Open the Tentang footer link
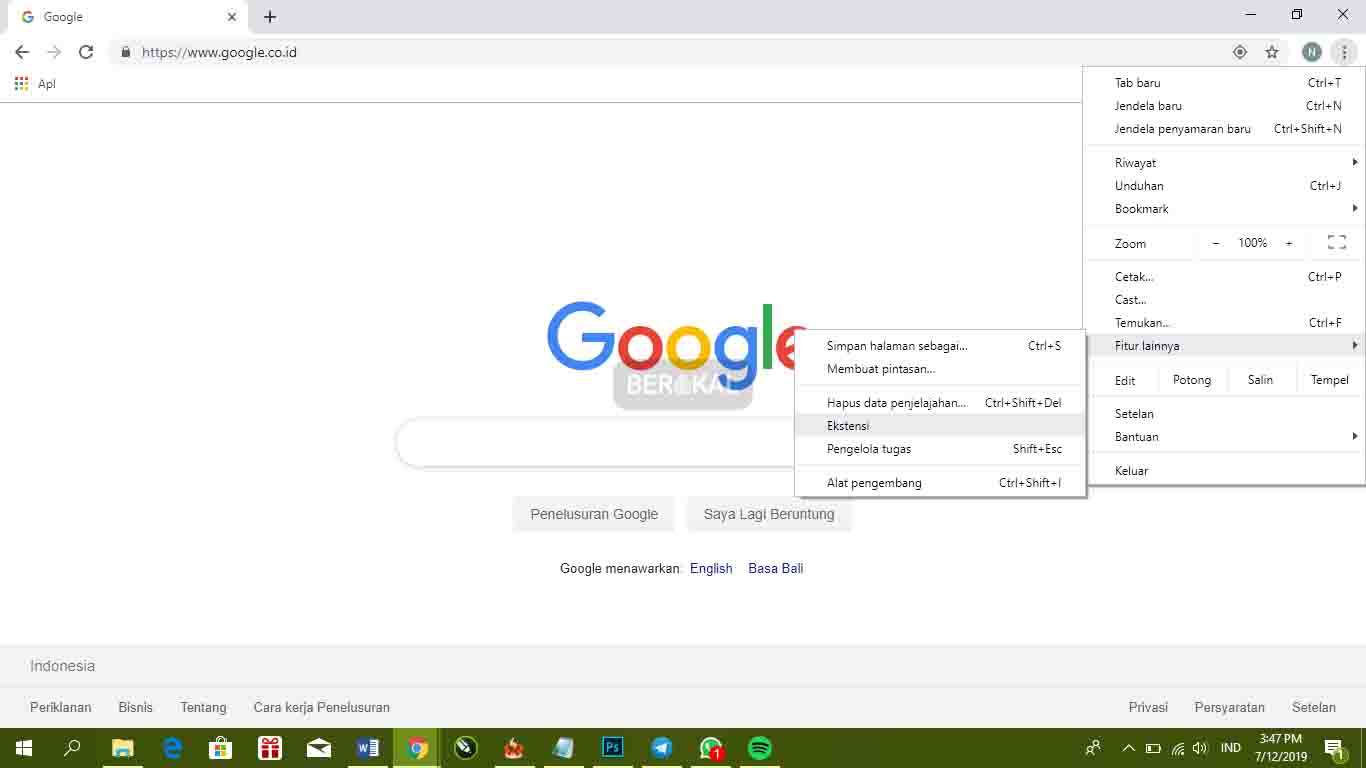 [203, 707]
